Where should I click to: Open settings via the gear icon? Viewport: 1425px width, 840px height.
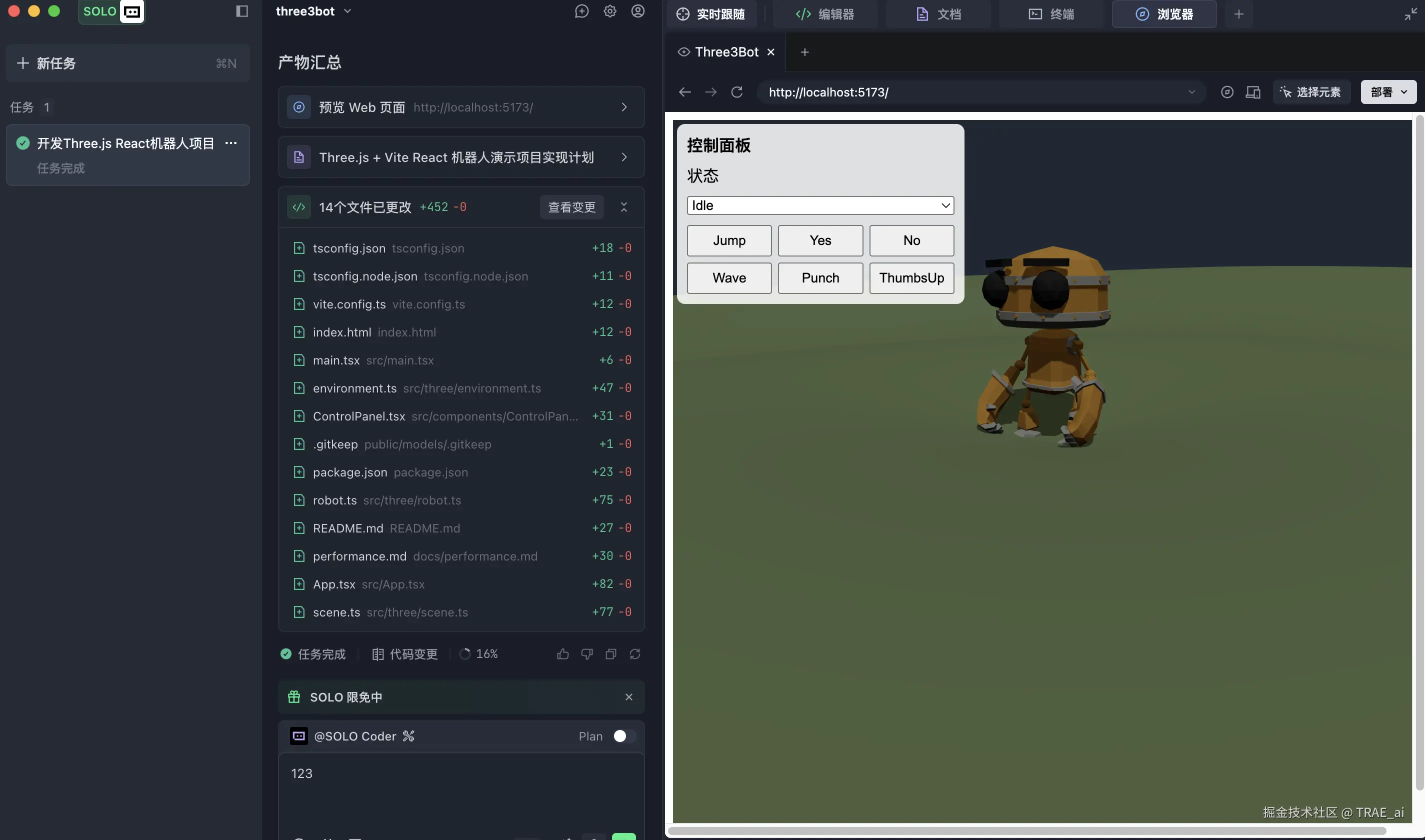pyautogui.click(x=609, y=11)
